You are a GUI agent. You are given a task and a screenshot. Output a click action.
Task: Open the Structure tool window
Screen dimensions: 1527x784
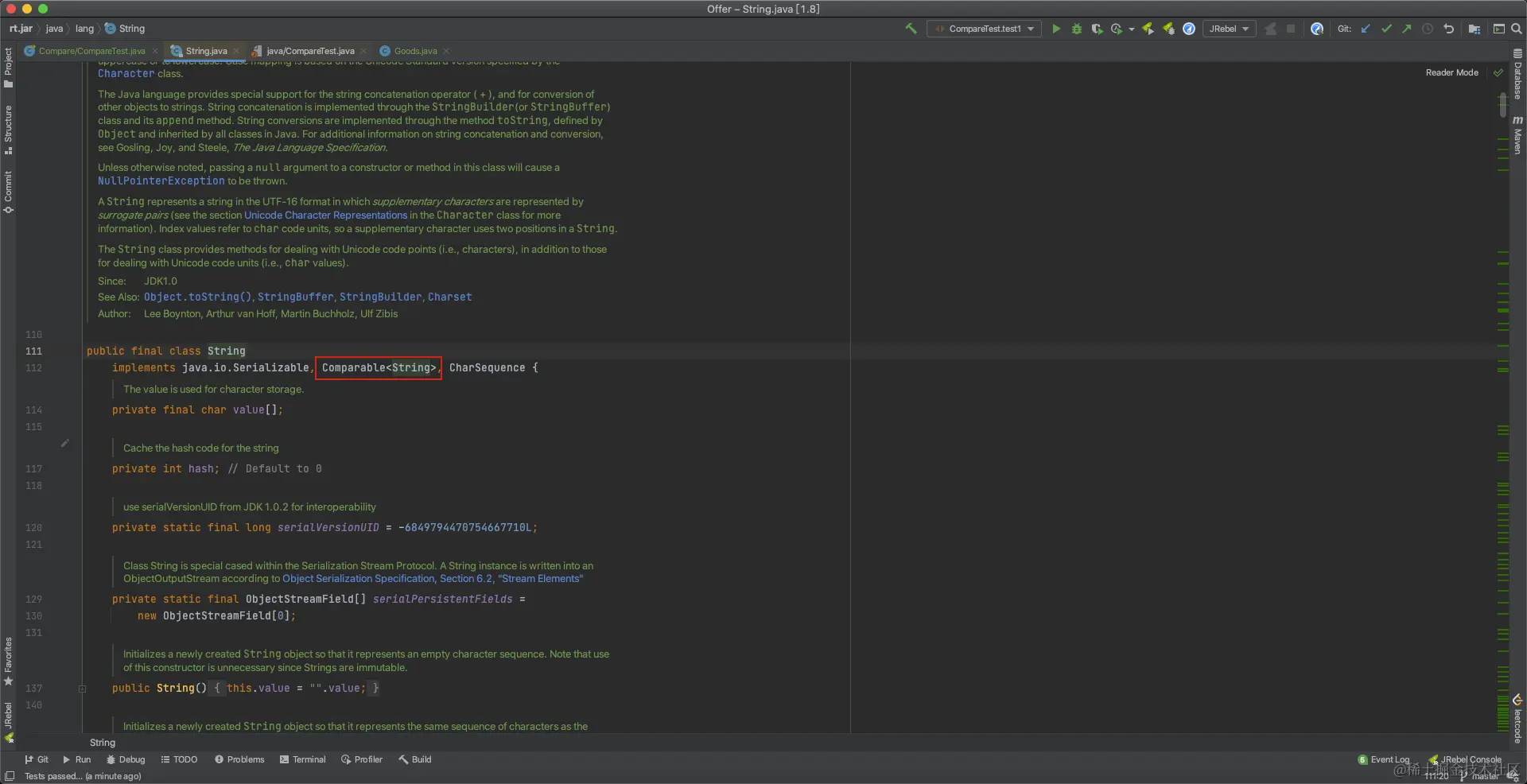pos(9,129)
